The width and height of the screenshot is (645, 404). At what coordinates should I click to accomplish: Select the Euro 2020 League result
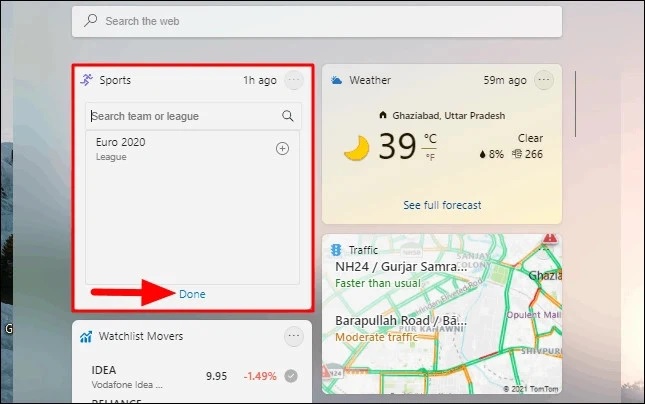coord(193,149)
